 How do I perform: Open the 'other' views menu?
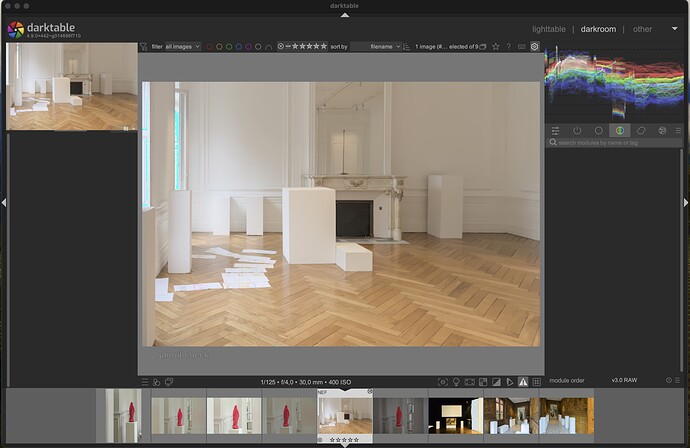coord(642,29)
